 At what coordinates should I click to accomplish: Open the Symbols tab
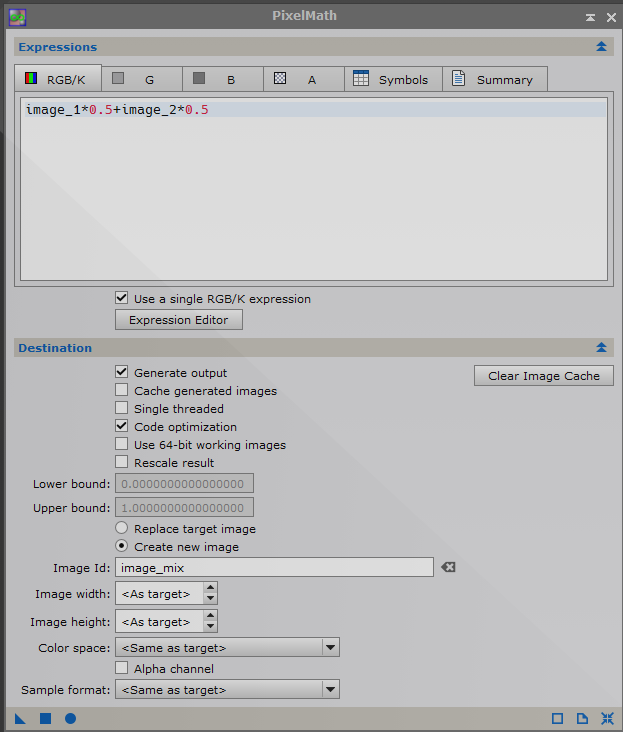click(393, 79)
